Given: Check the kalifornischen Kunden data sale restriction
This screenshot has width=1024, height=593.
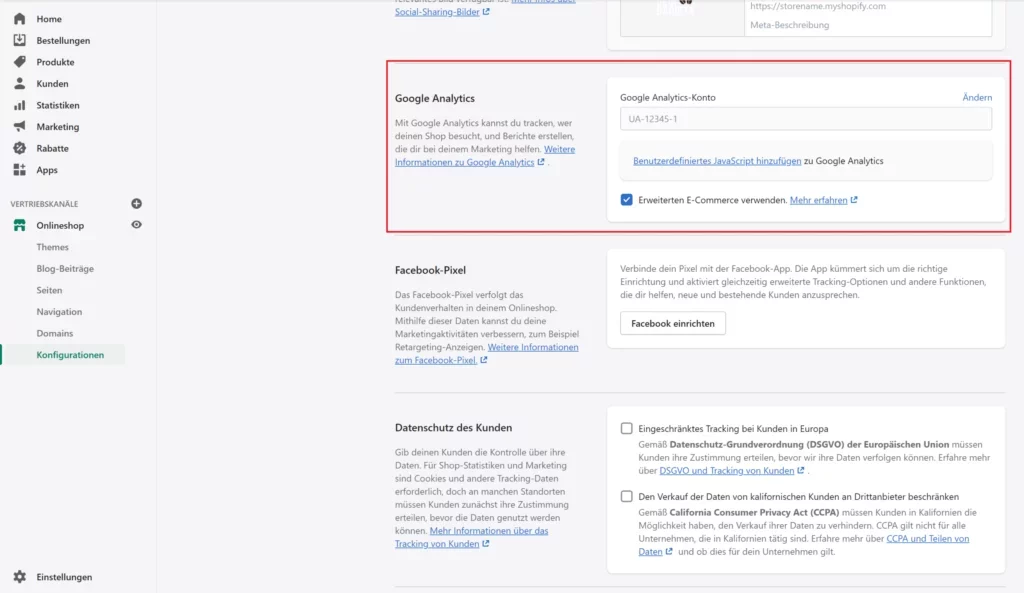Looking at the screenshot, I should 626,496.
